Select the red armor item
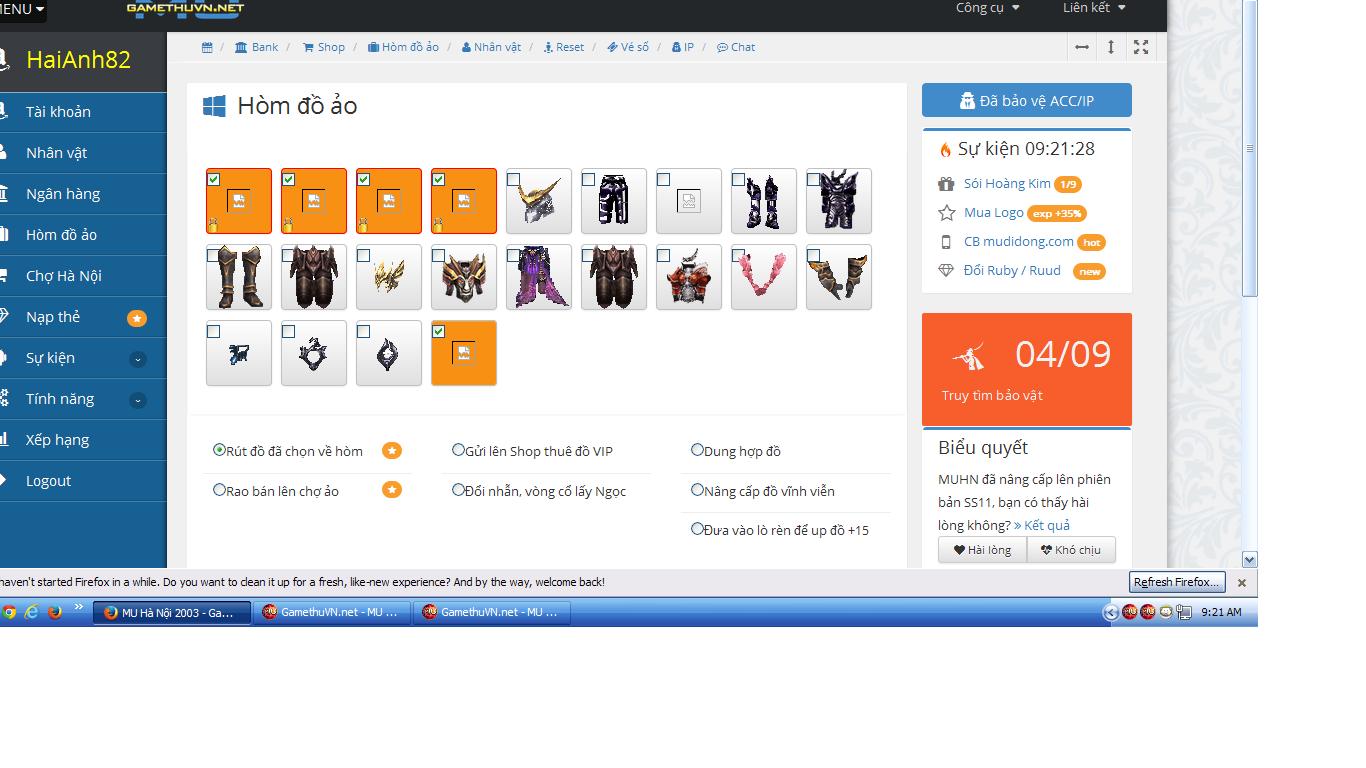Viewport: 1366px width, 768px height. tap(689, 277)
